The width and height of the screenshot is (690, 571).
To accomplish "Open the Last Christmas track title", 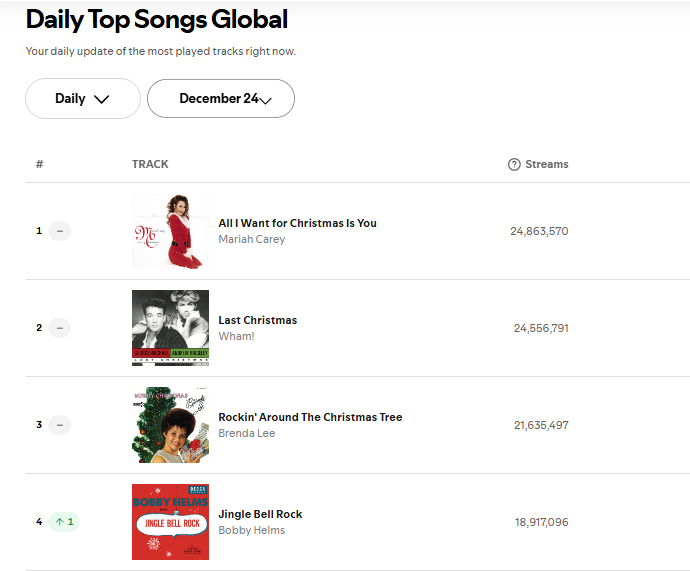I will coord(257,320).
